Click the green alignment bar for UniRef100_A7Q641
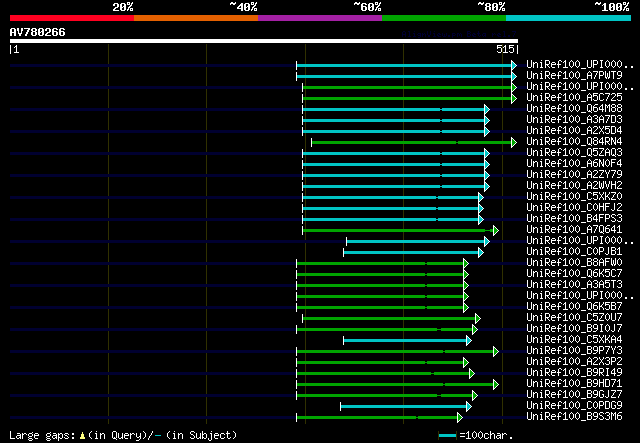The width and height of the screenshot is (640, 443). click(398, 231)
